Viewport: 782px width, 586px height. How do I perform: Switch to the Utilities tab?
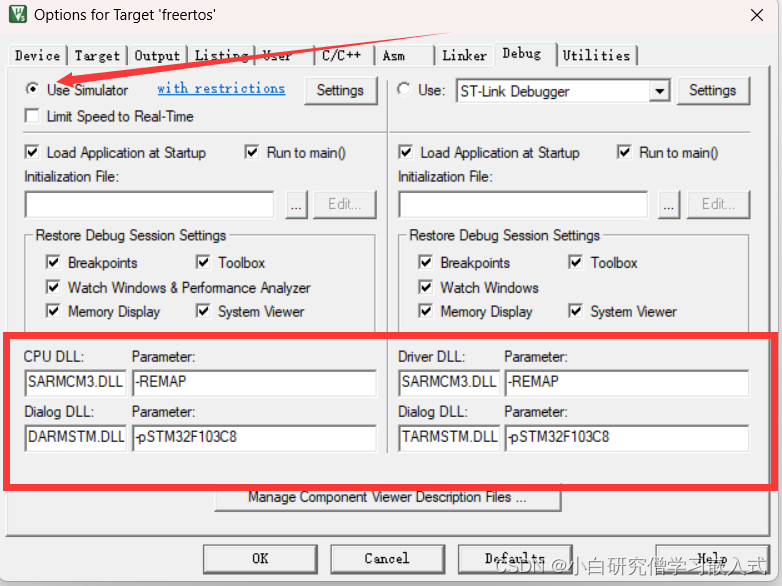pyautogui.click(x=596, y=55)
